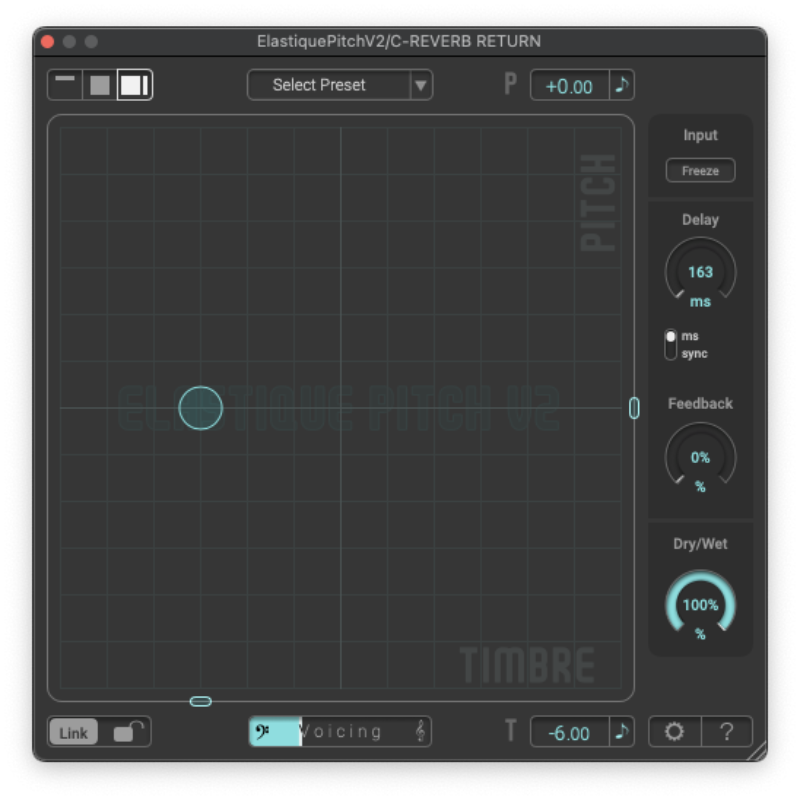The height and width of the screenshot is (800, 800).
Task: Click the note icon beside pitch value
Action: pos(622,85)
